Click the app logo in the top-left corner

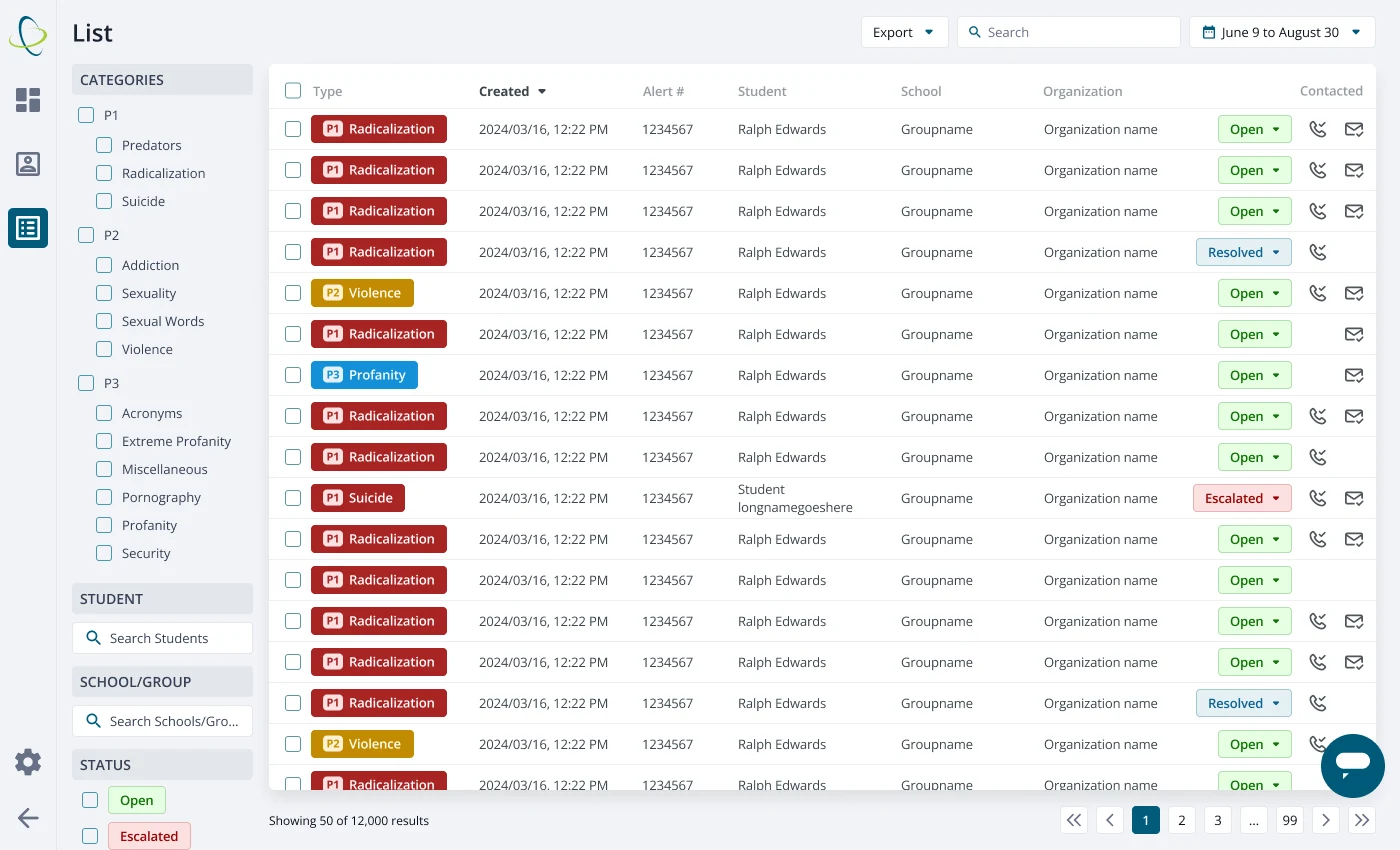click(x=28, y=35)
